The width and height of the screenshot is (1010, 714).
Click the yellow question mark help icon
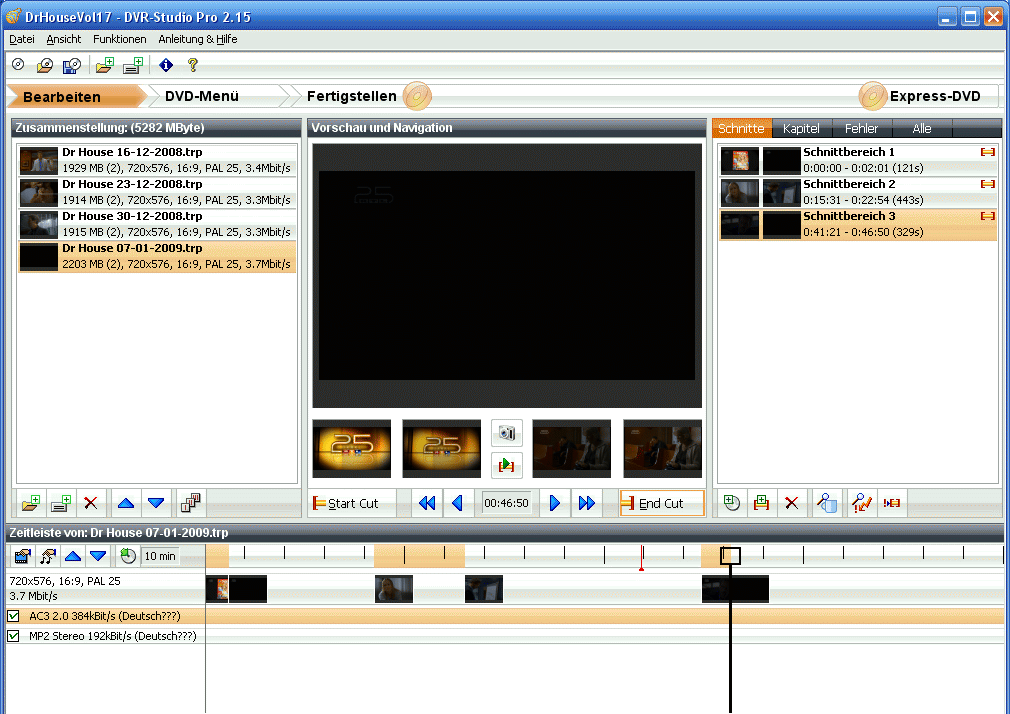[x=193, y=66]
